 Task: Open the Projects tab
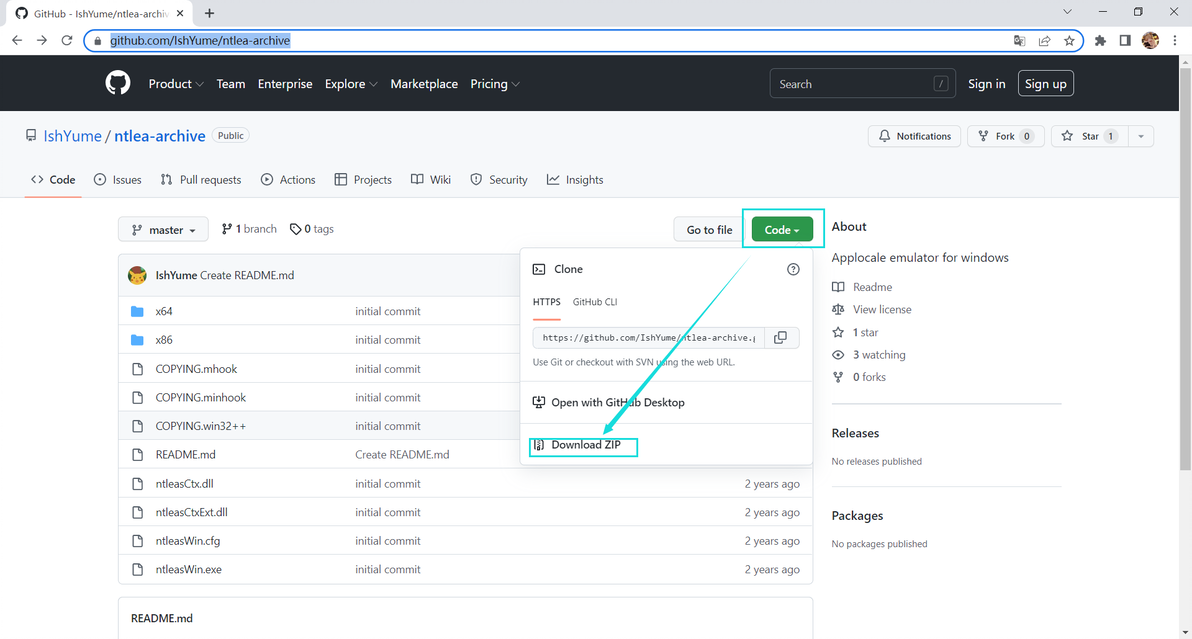[363, 180]
